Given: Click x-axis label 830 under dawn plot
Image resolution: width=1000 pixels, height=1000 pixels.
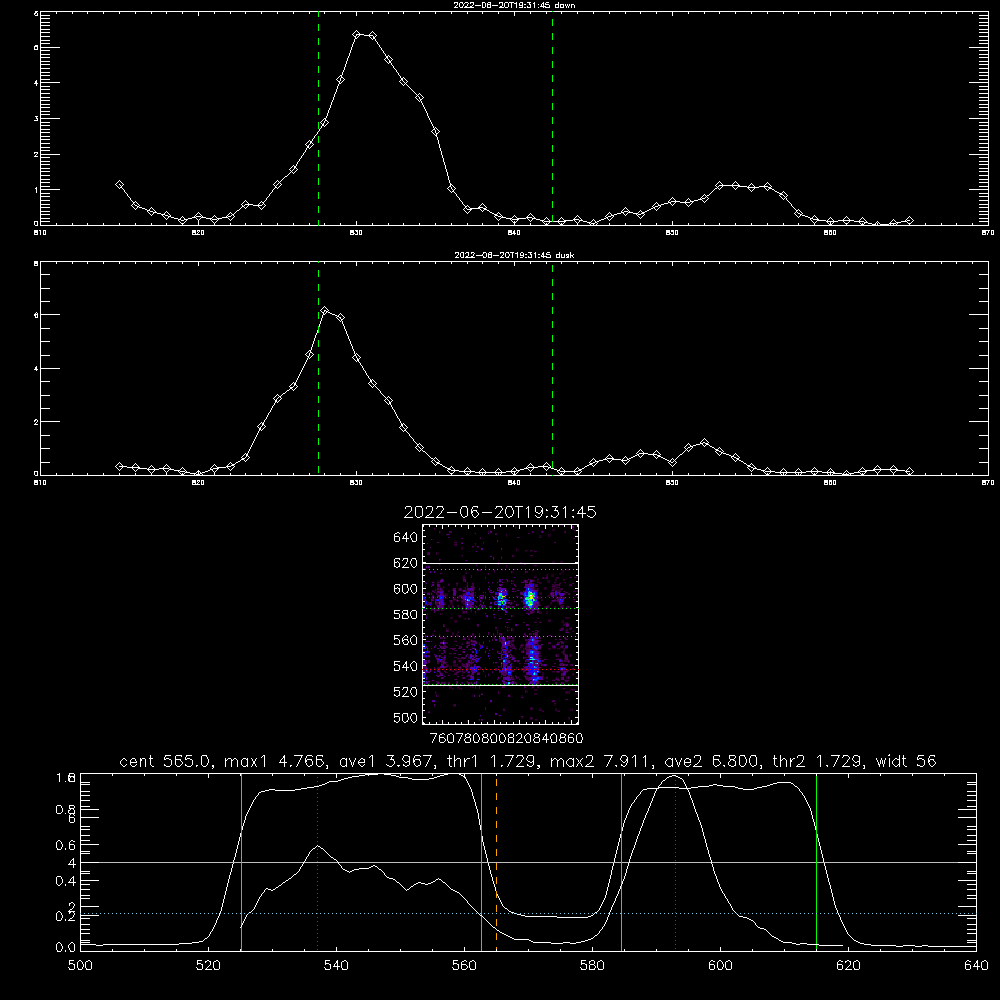Looking at the screenshot, I should (x=356, y=233).
